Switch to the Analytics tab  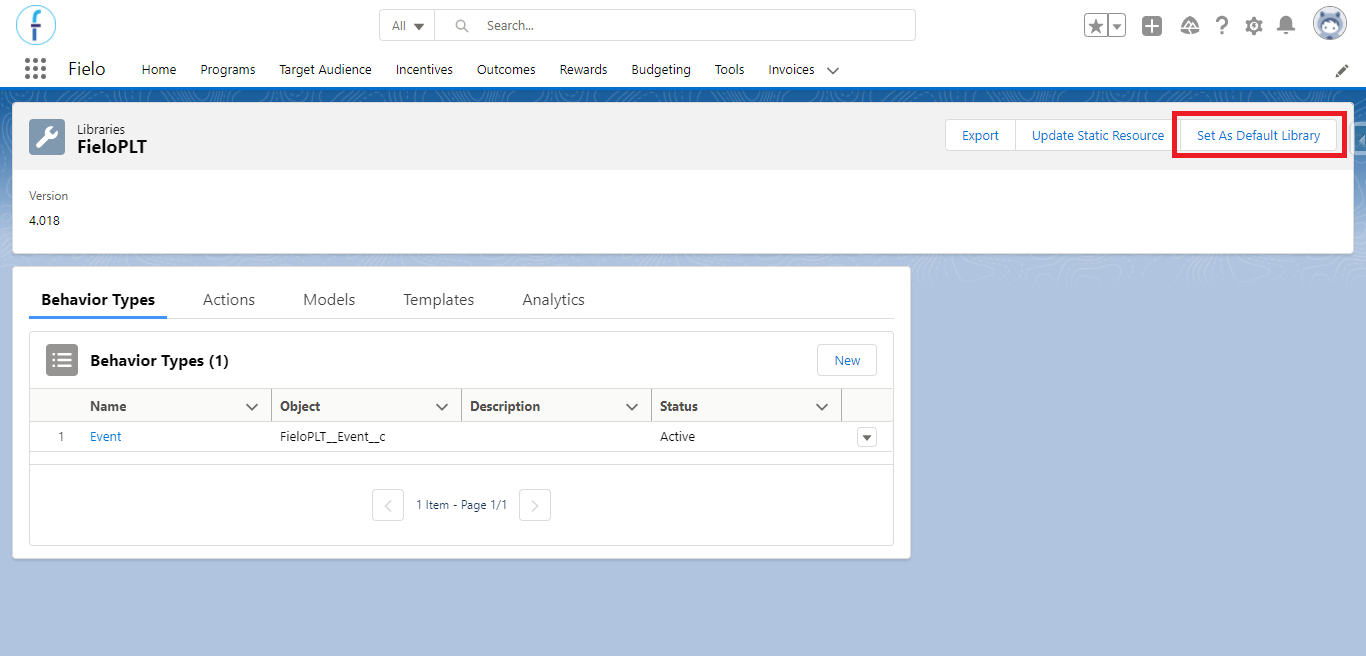[553, 300]
